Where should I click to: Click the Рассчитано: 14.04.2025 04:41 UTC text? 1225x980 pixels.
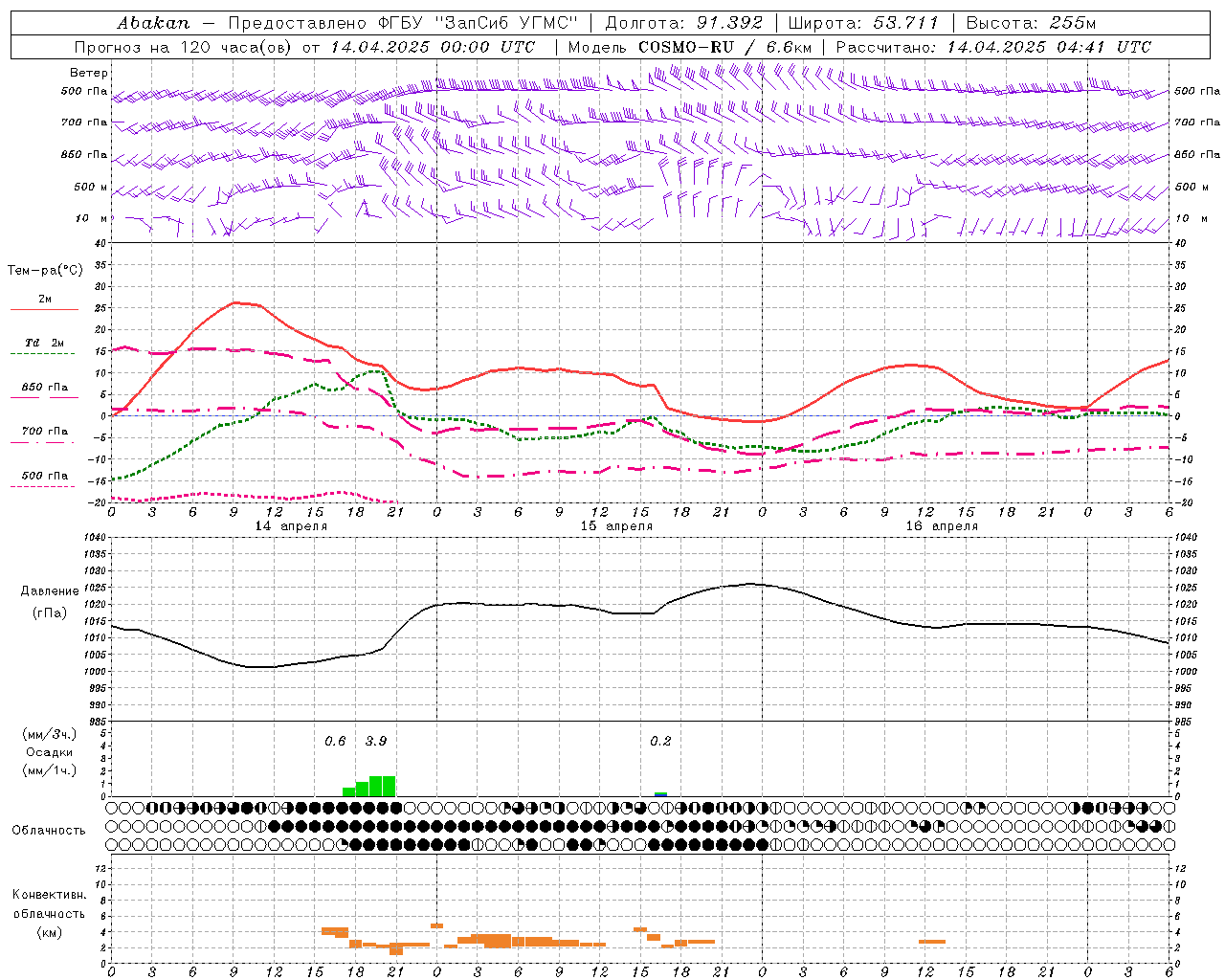point(993,47)
